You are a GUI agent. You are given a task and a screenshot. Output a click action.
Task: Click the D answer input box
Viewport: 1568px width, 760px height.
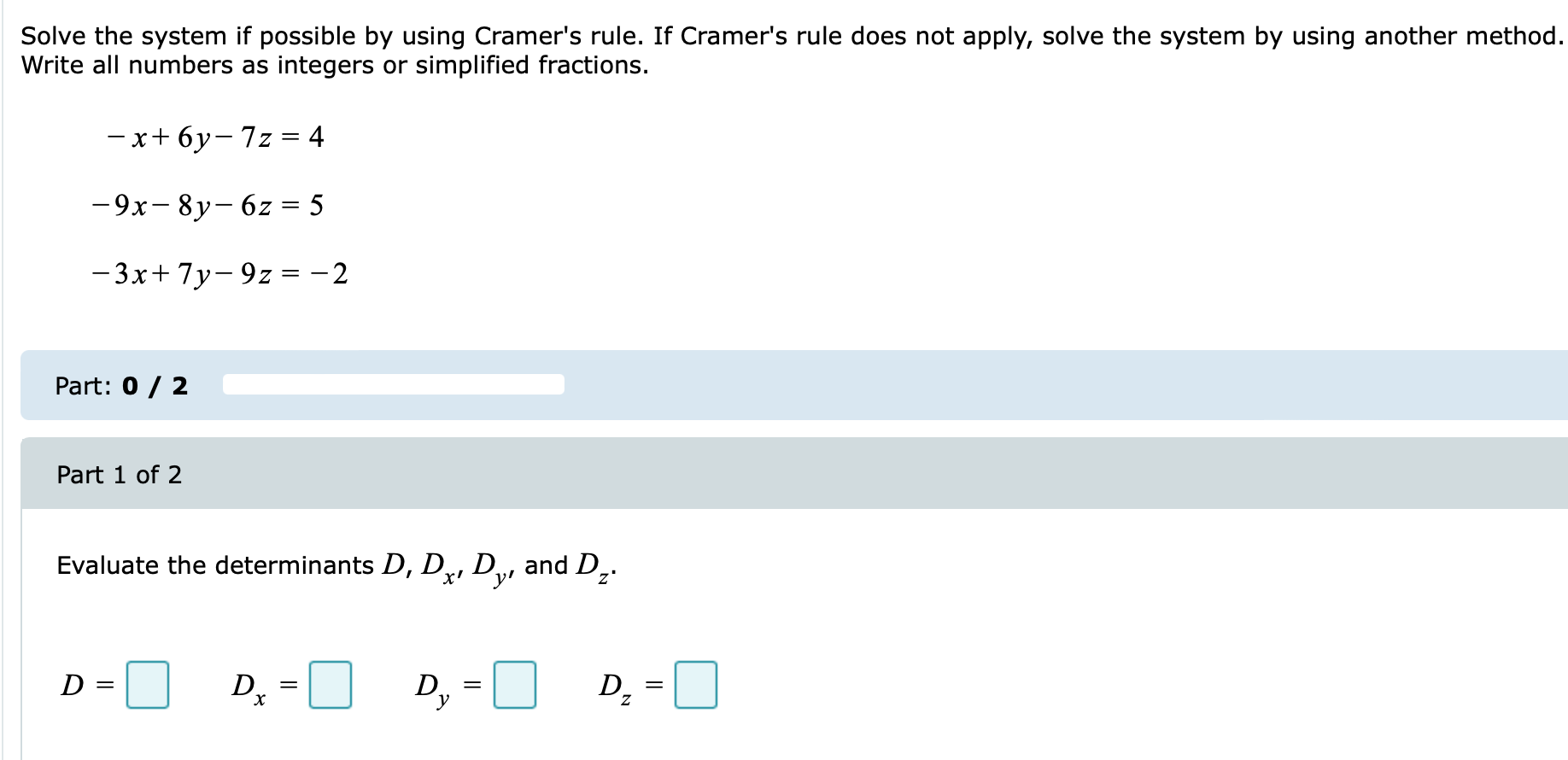click(147, 685)
